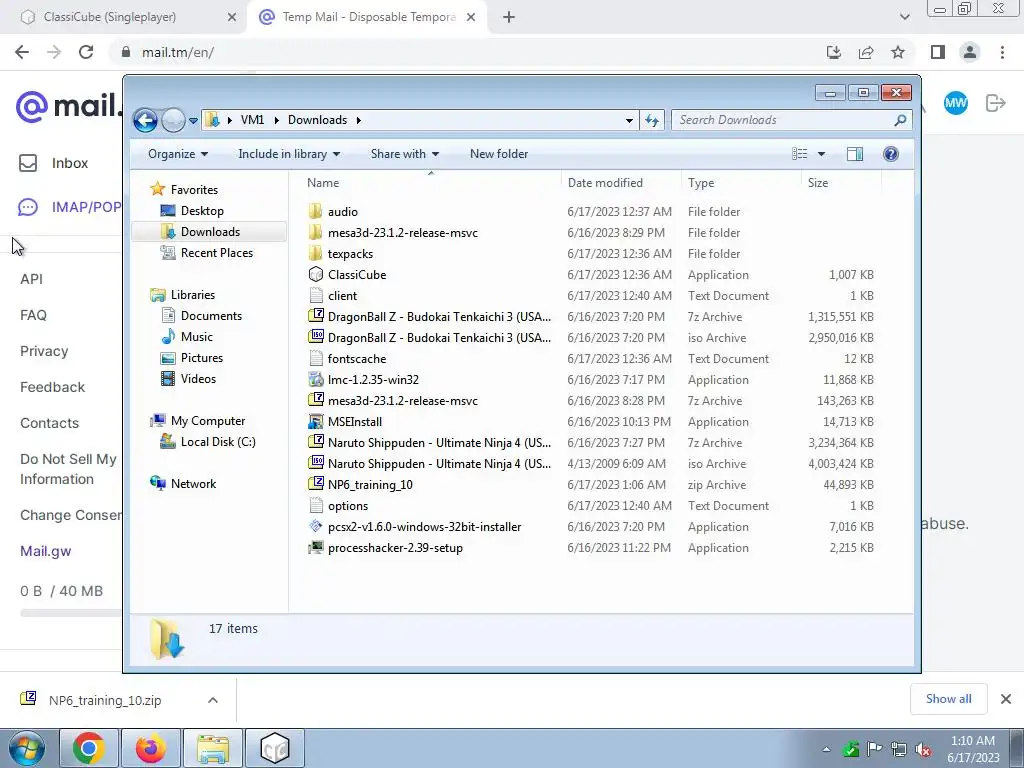The height and width of the screenshot is (768, 1024).
Task: Select the fontscache file name
Action: [357, 359]
